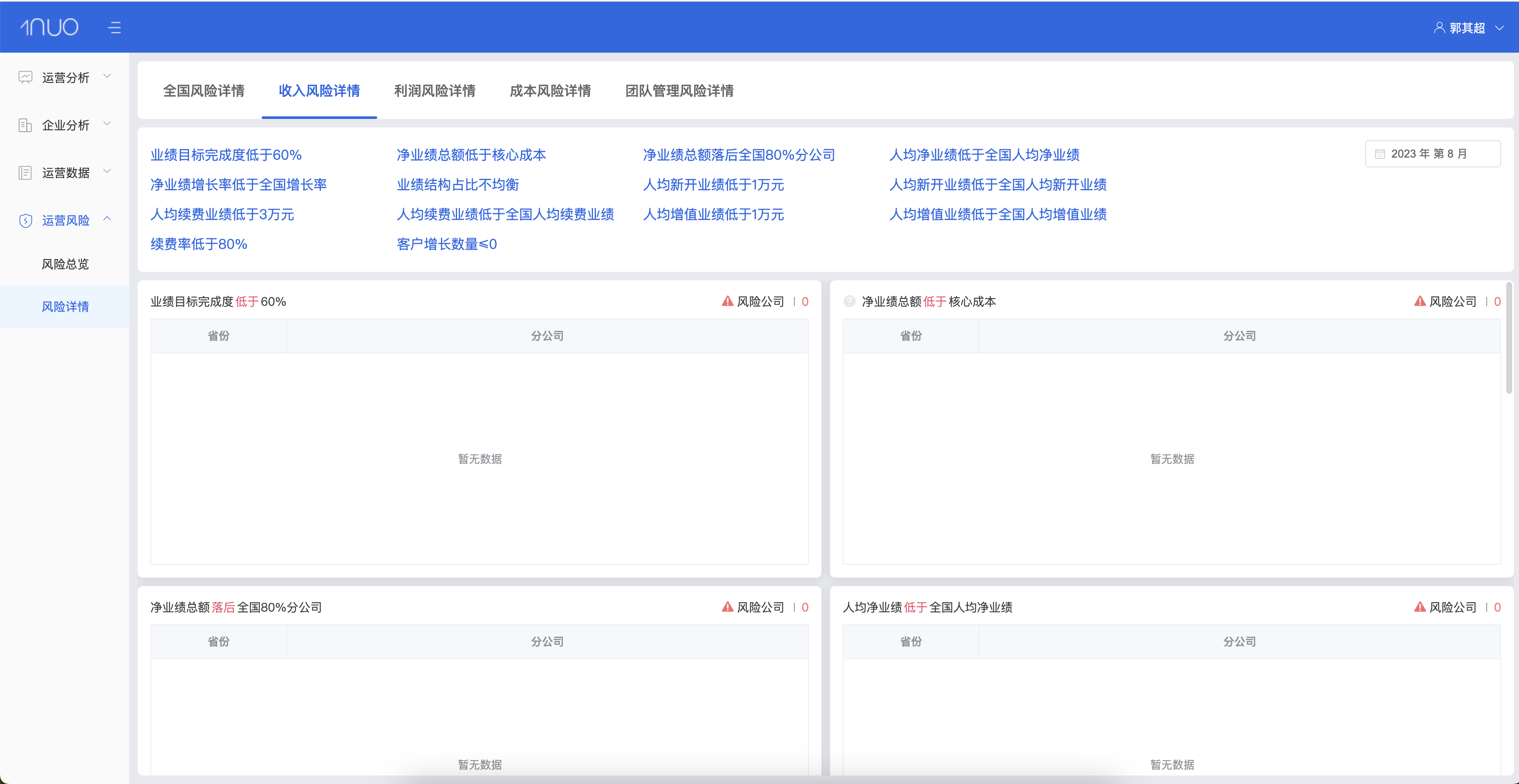Viewport: 1519px width, 784px height.
Task: Switch to the 利润风险详情 tab
Action: 435,91
